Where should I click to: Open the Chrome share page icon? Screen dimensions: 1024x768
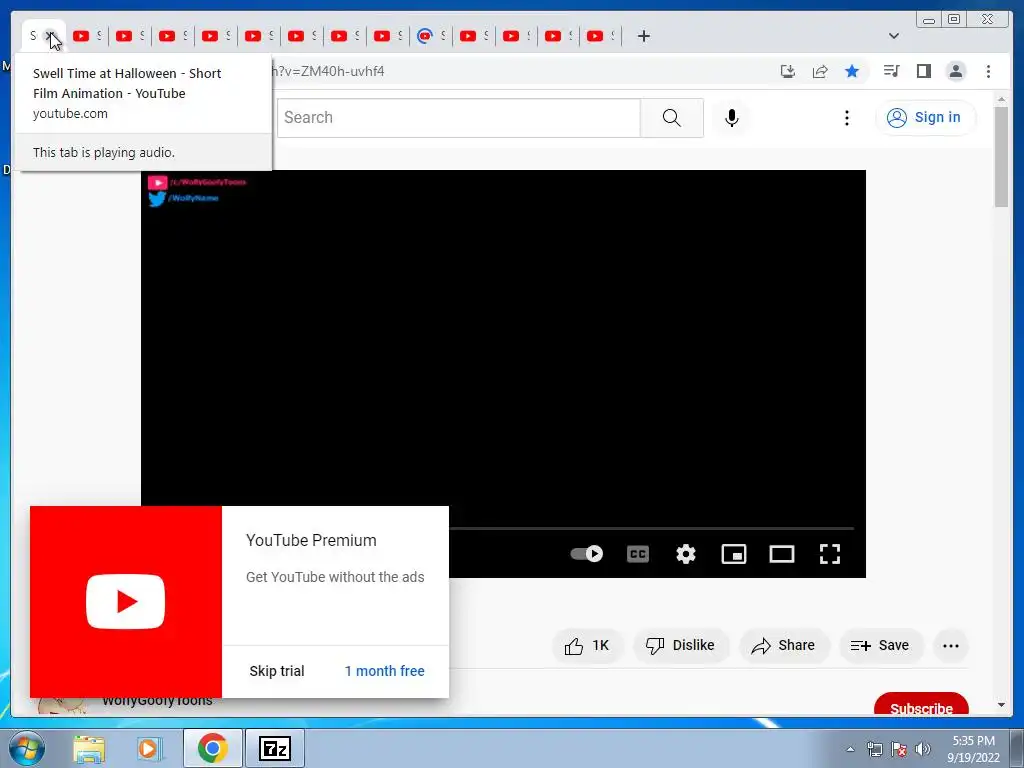tap(820, 71)
